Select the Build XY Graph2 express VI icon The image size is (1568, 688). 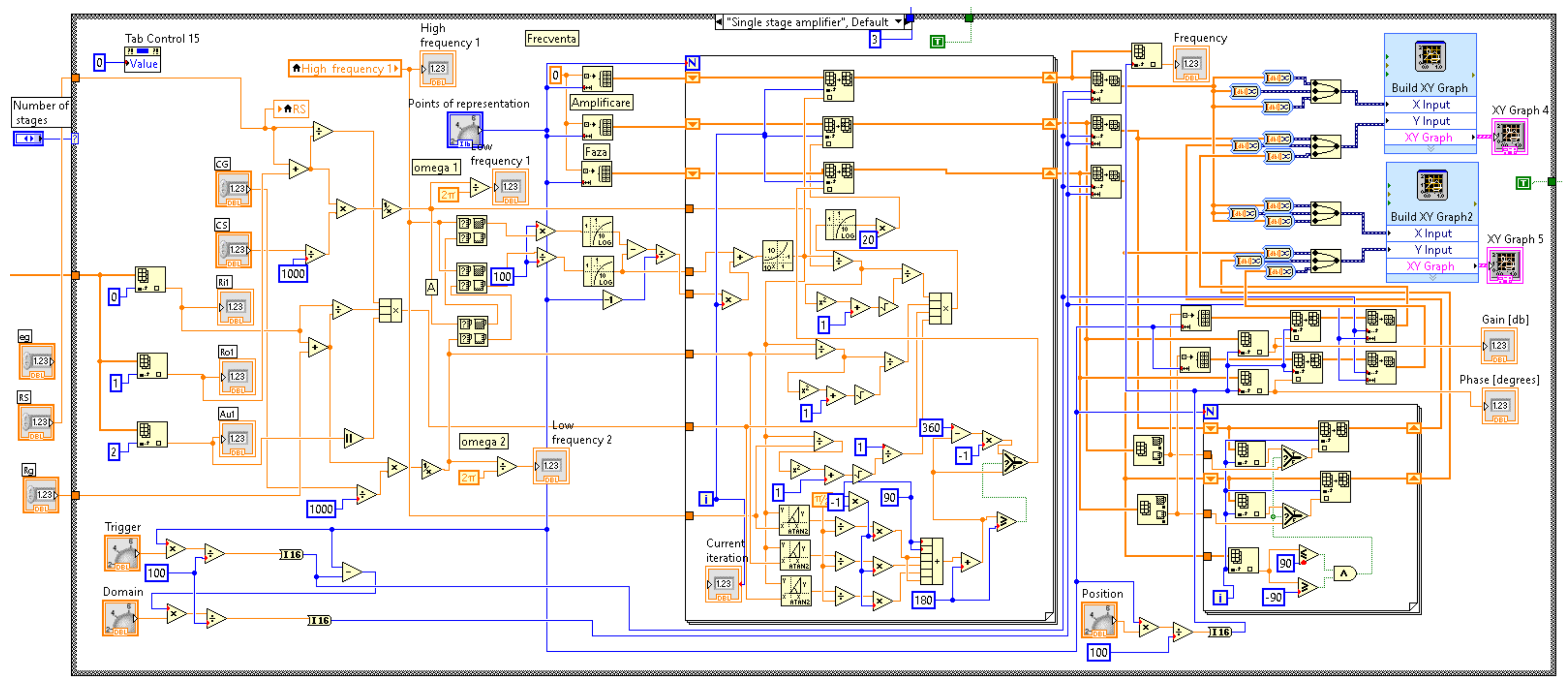[x=1432, y=186]
